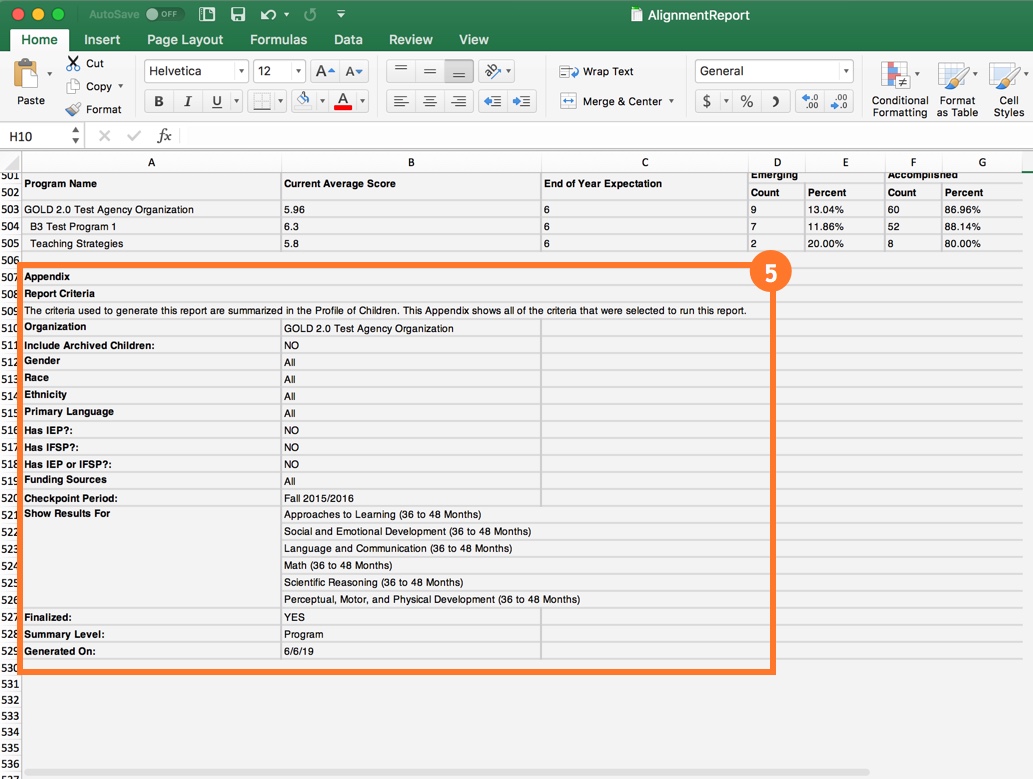Expand the Borders dropdown arrow
This screenshot has height=779, width=1033.
279,101
